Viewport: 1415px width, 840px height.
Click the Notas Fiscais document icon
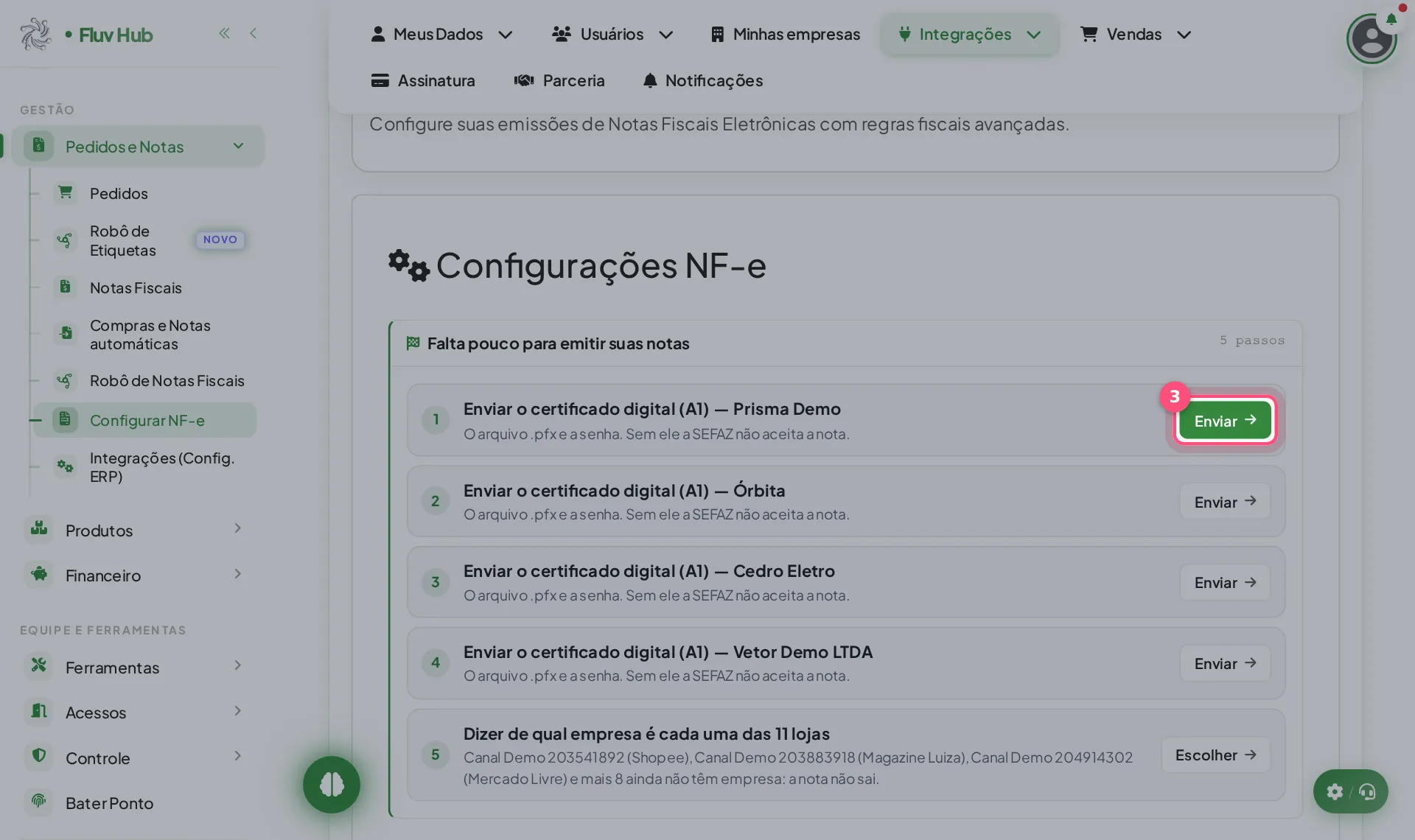(x=66, y=287)
